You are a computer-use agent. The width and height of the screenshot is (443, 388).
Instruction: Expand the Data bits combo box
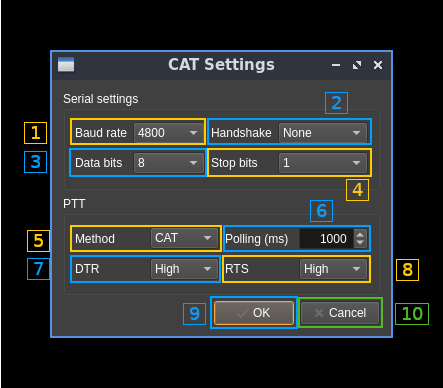point(169,163)
